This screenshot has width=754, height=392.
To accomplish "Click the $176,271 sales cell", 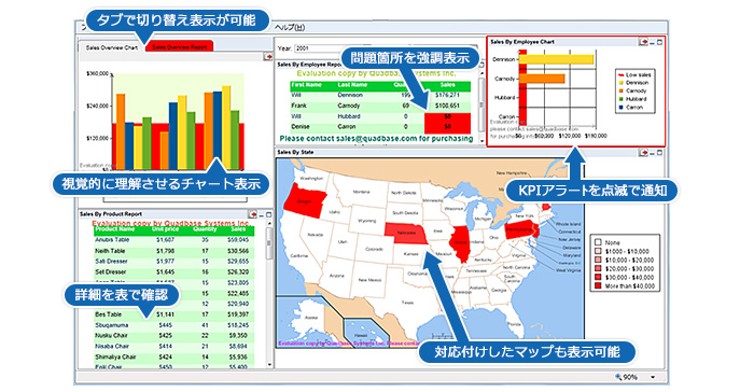I will point(447,95).
